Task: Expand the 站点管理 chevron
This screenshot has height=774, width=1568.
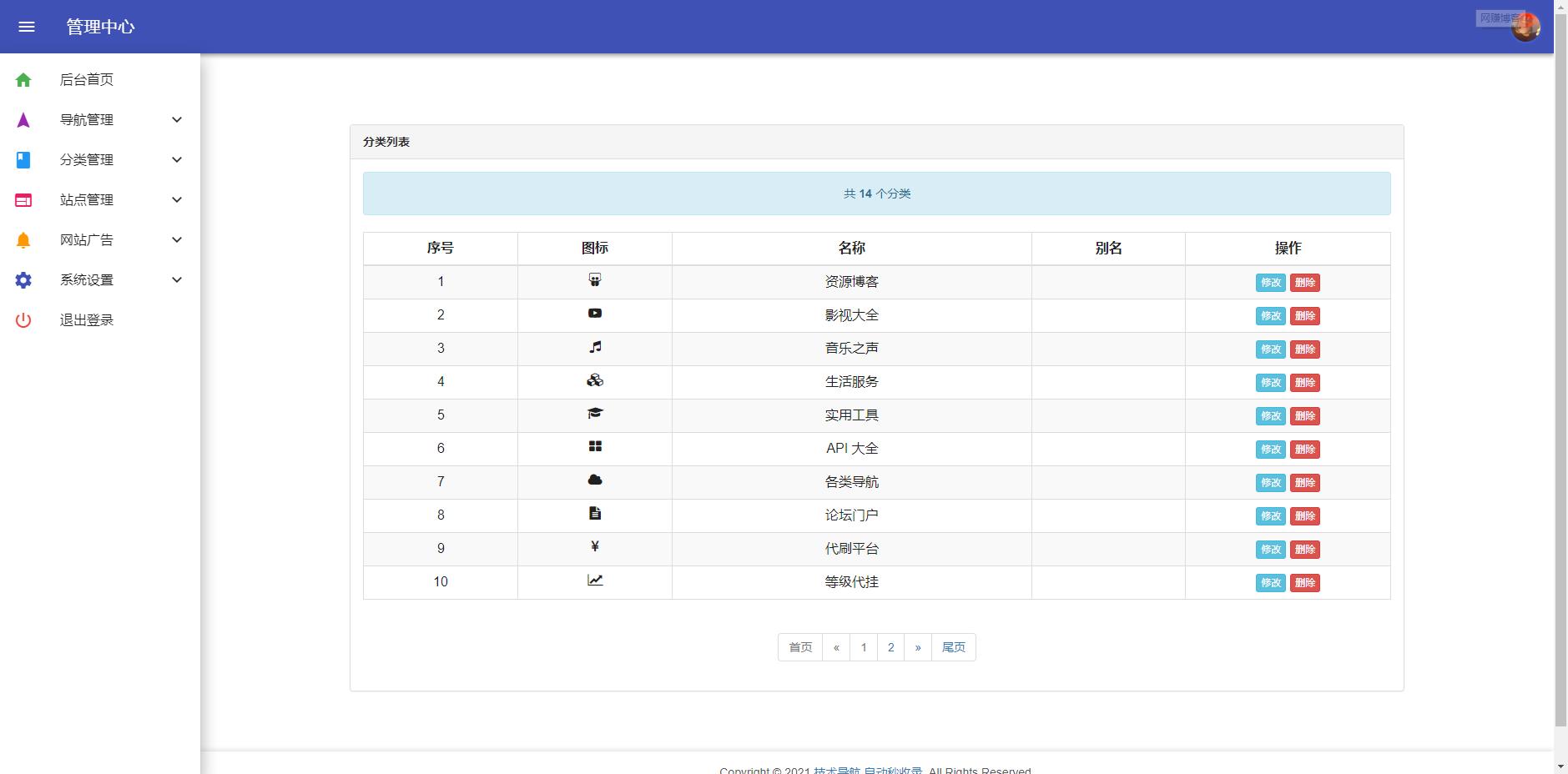Action: click(x=177, y=200)
